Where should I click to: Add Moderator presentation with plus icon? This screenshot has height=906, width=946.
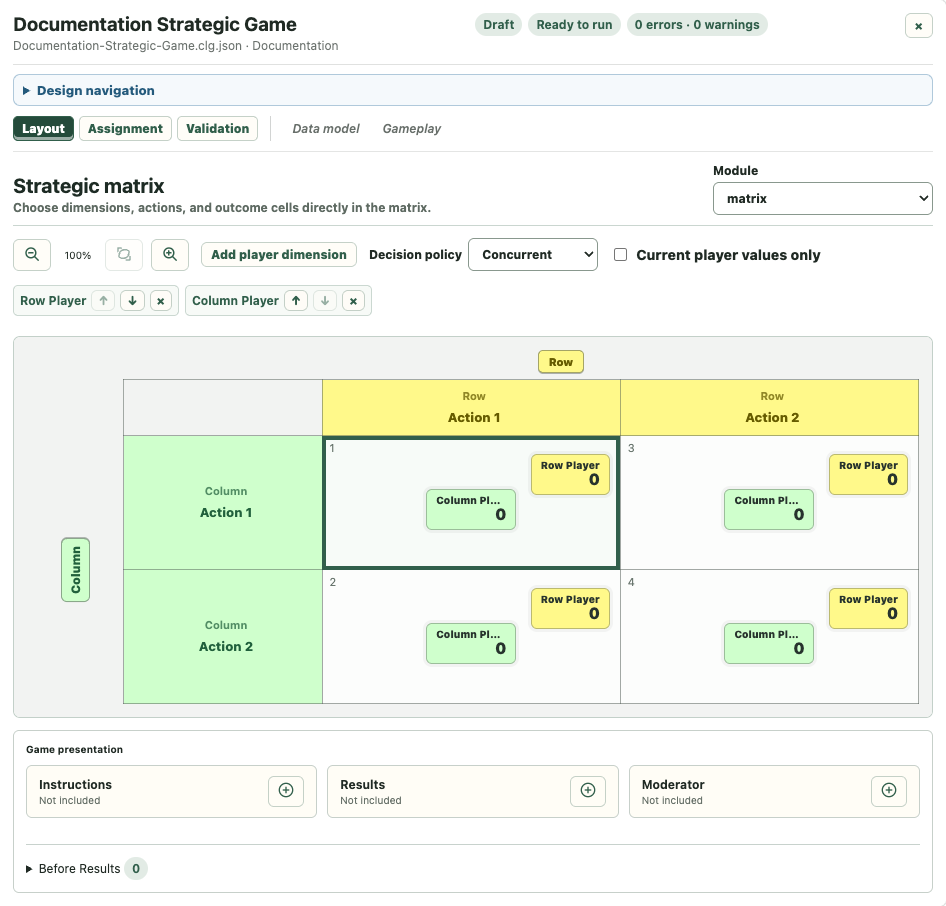click(x=889, y=791)
